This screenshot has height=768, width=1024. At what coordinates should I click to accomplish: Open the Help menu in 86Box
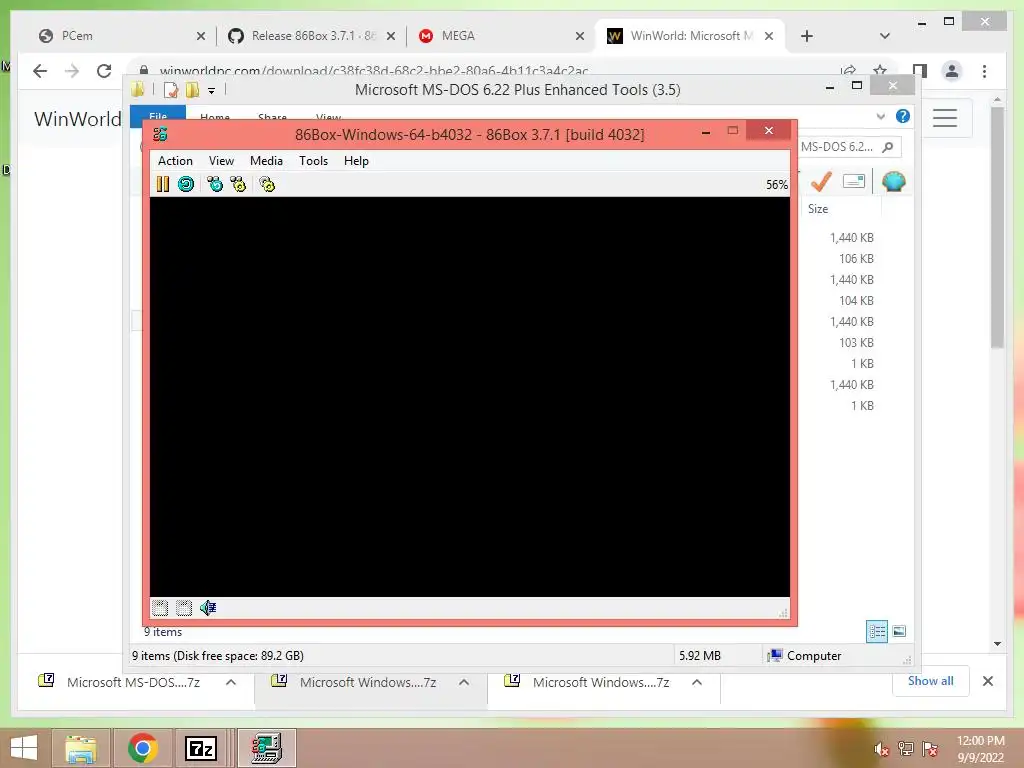click(x=357, y=161)
